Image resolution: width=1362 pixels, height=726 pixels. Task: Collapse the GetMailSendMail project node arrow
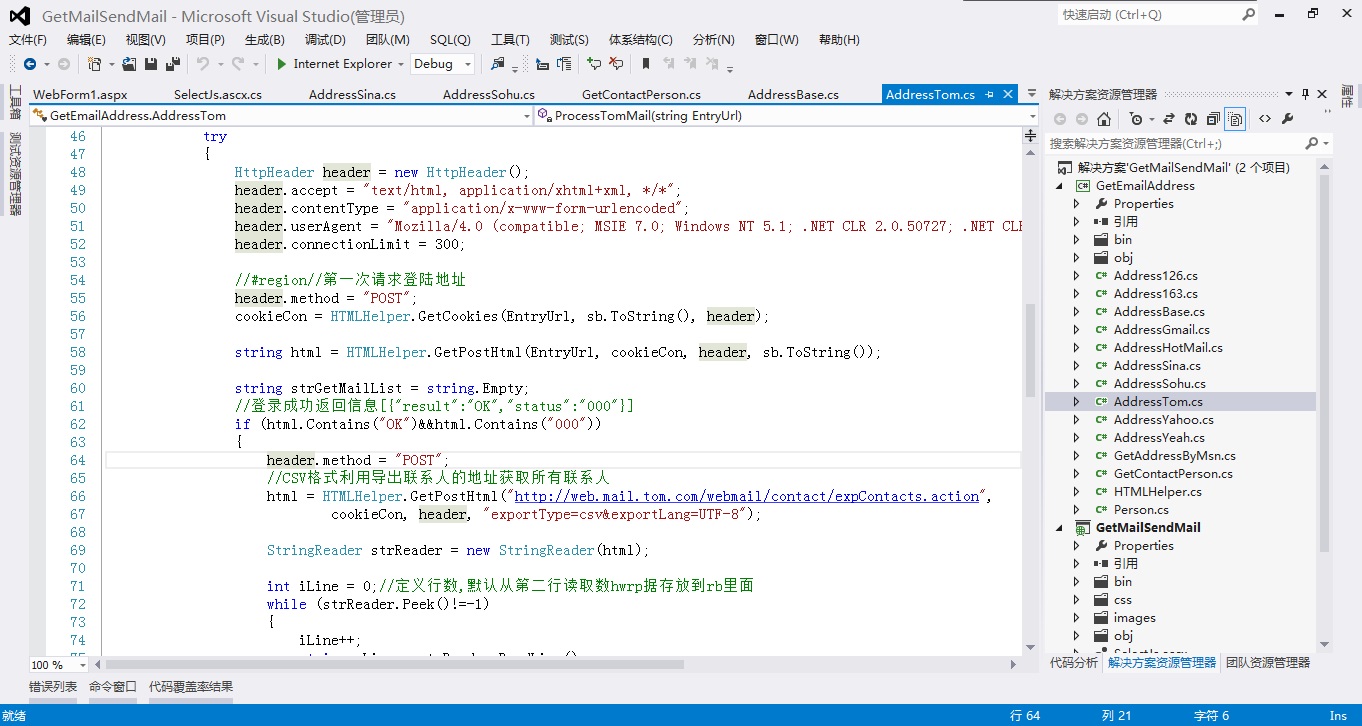point(1058,528)
